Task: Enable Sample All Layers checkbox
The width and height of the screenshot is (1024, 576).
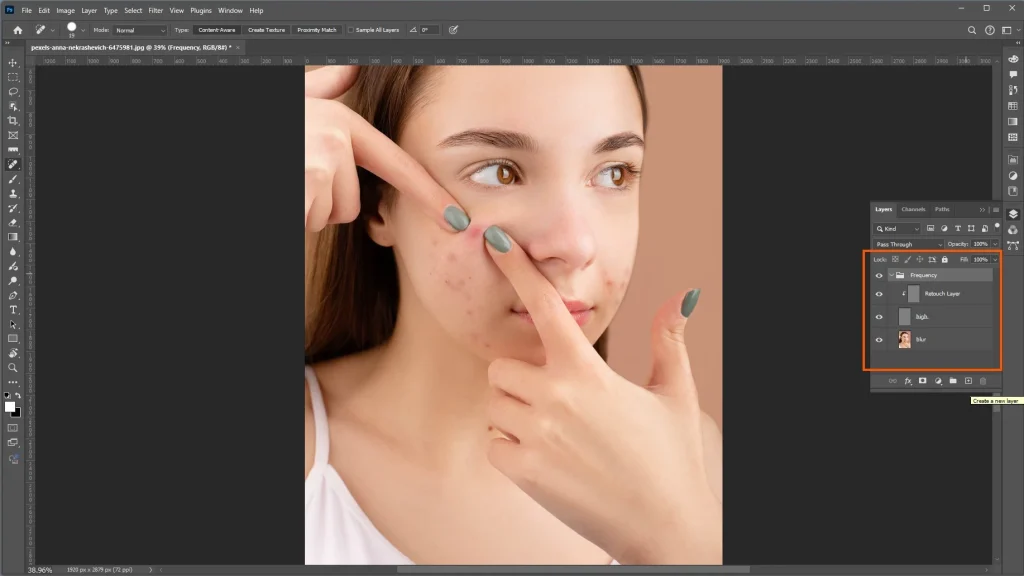Action: (351, 30)
